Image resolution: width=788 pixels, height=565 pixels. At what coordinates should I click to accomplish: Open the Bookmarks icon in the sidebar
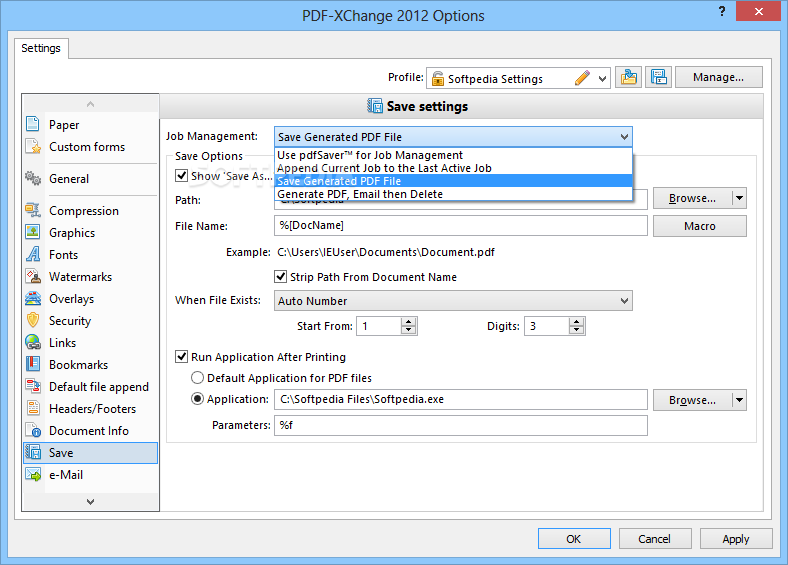[34, 365]
